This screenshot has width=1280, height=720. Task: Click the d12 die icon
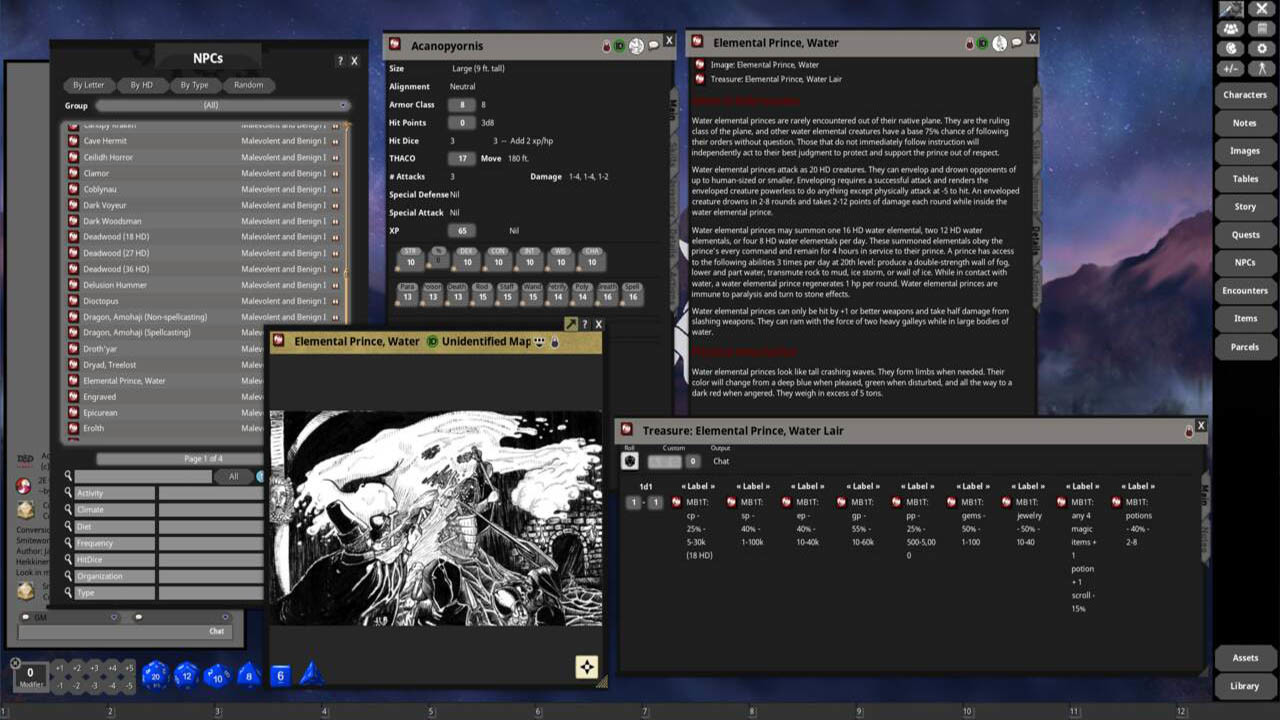(186, 676)
